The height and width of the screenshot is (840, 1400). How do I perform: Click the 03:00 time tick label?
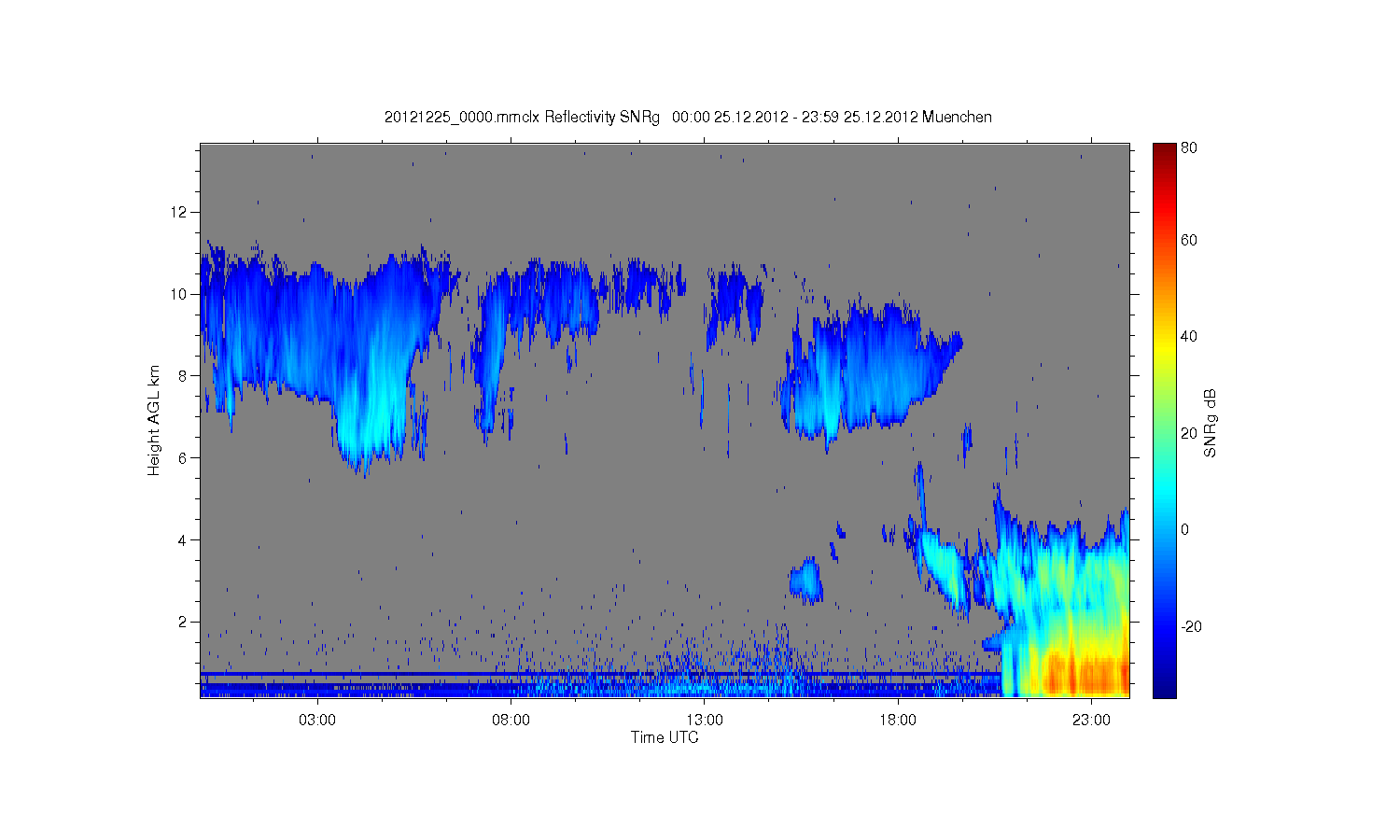pyautogui.click(x=317, y=720)
